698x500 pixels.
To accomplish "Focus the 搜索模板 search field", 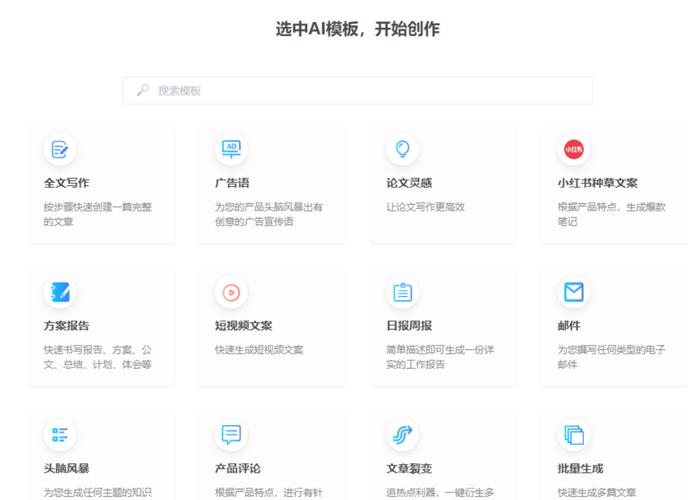I will click(358, 91).
